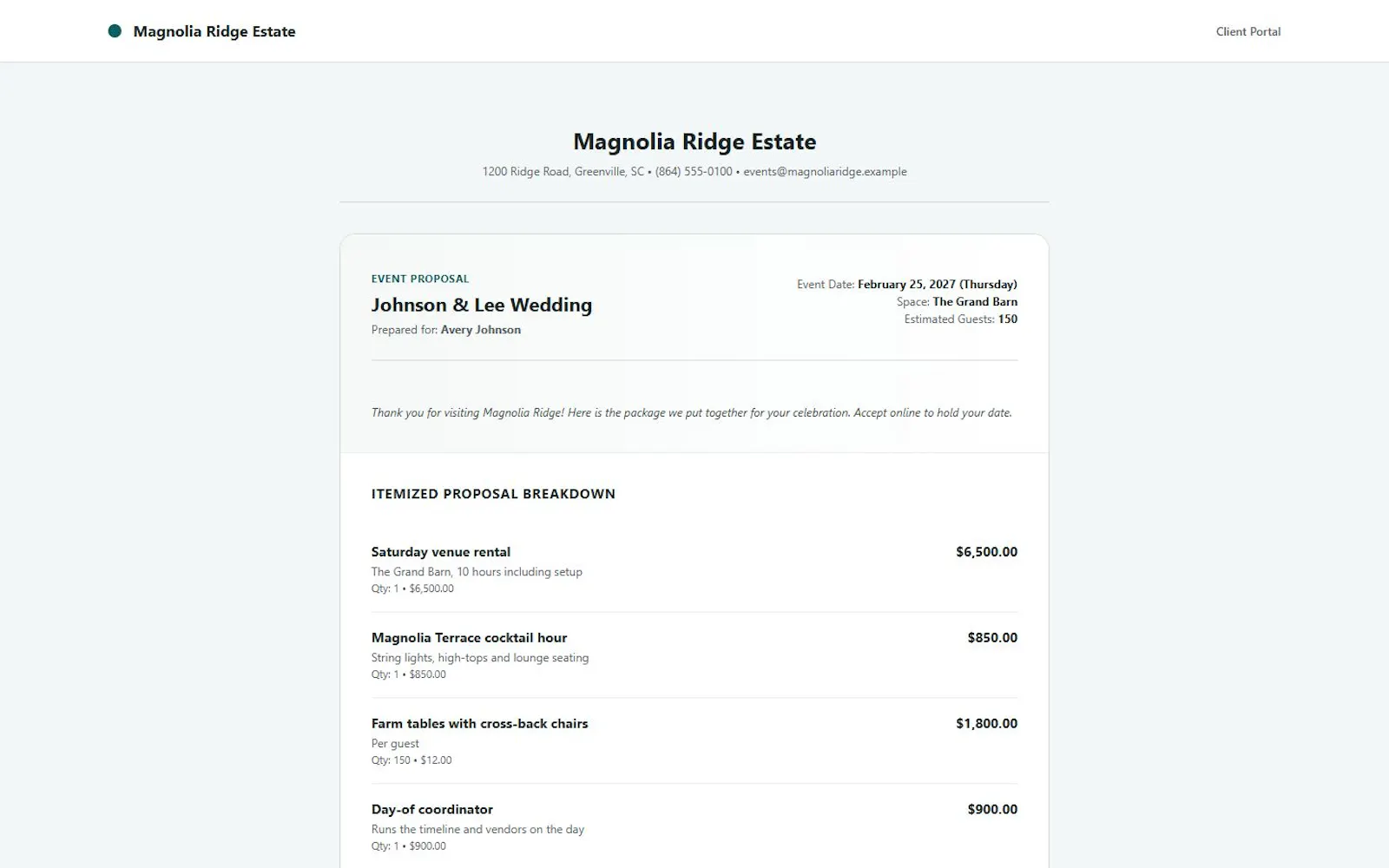Click the 'Qty: 1 • $850.00' line
This screenshot has width=1389, height=868.
409,674
